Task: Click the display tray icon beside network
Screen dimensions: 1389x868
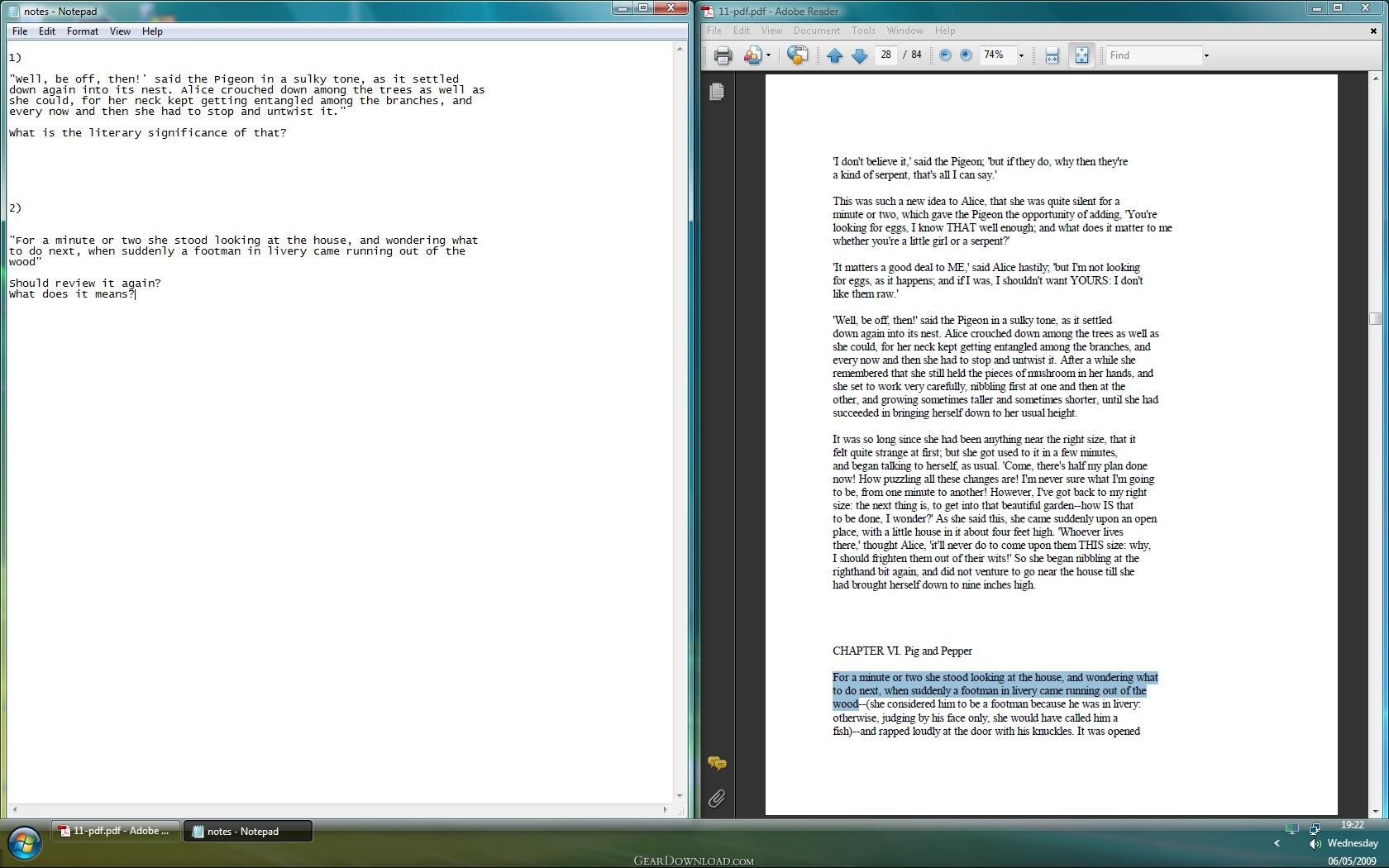Action: (x=1291, y=827)
